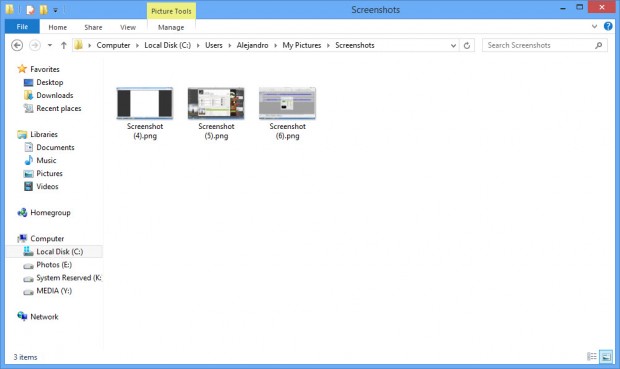Screen dimensions: 620x369
Task: Click the Recent places icon
Action: tap(28, 108)
